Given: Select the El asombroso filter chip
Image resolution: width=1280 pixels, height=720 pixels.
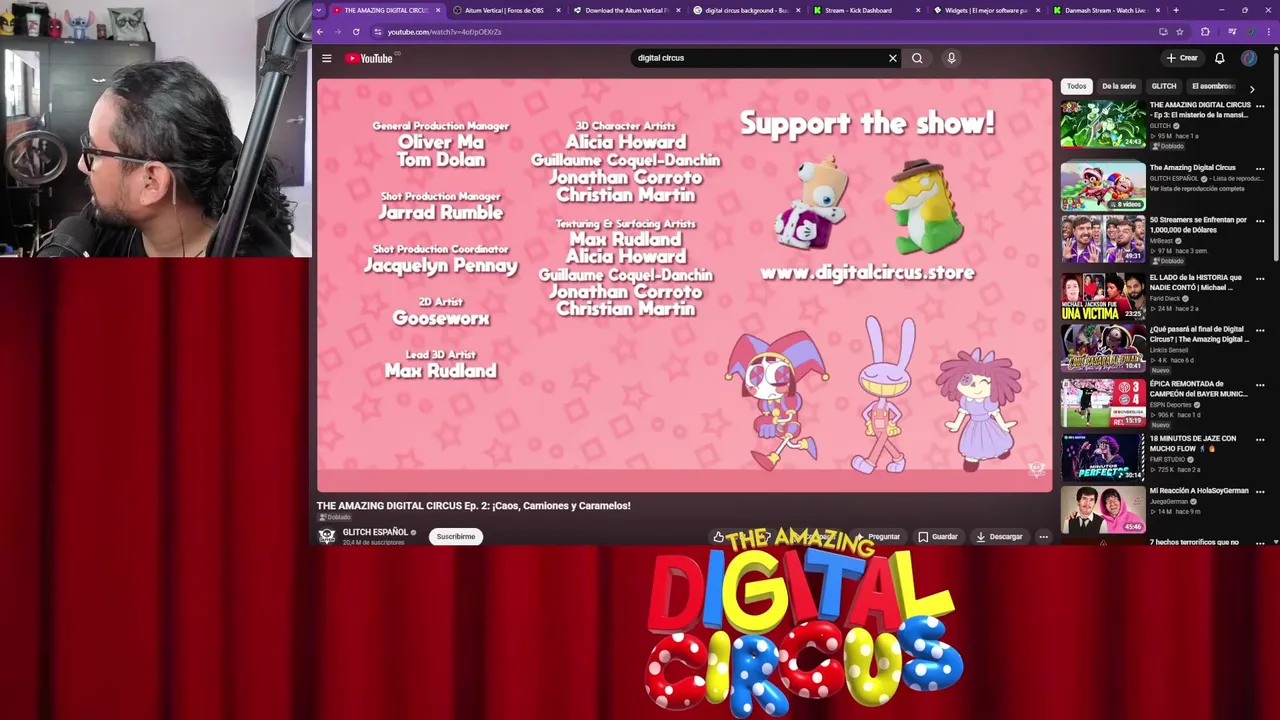Looking at the screenshot, I should point(1213,86).
